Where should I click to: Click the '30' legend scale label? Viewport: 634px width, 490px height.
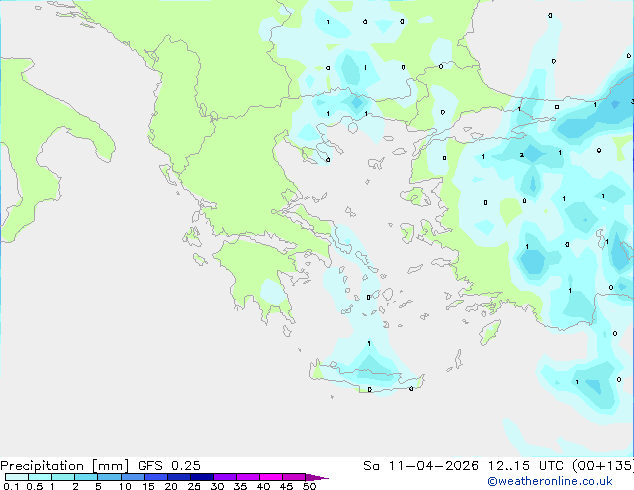[218, 486]
